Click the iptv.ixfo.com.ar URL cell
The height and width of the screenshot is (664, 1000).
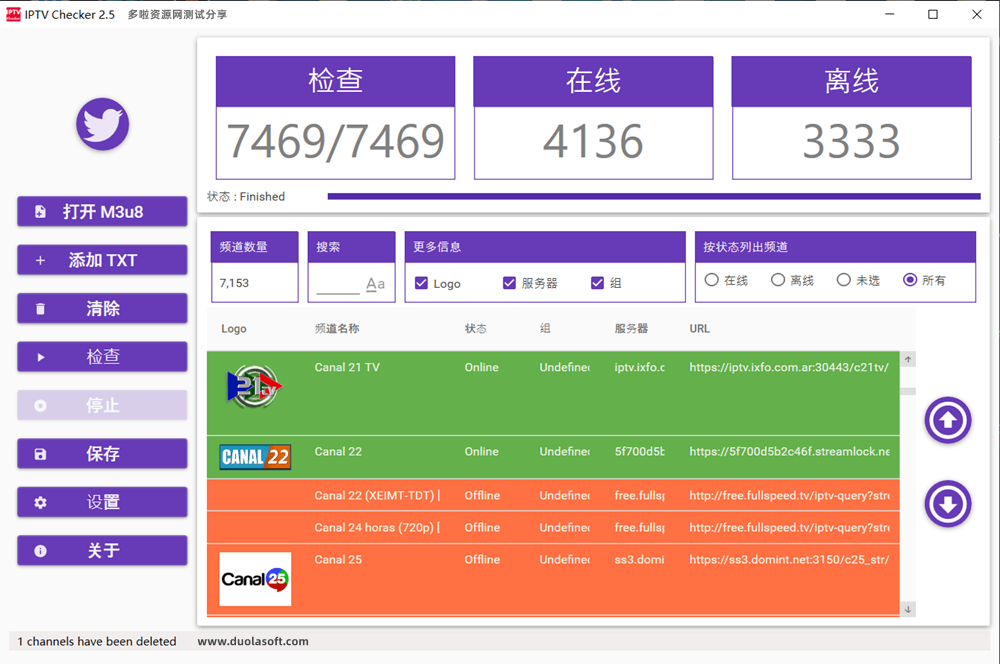coord(789,367)
